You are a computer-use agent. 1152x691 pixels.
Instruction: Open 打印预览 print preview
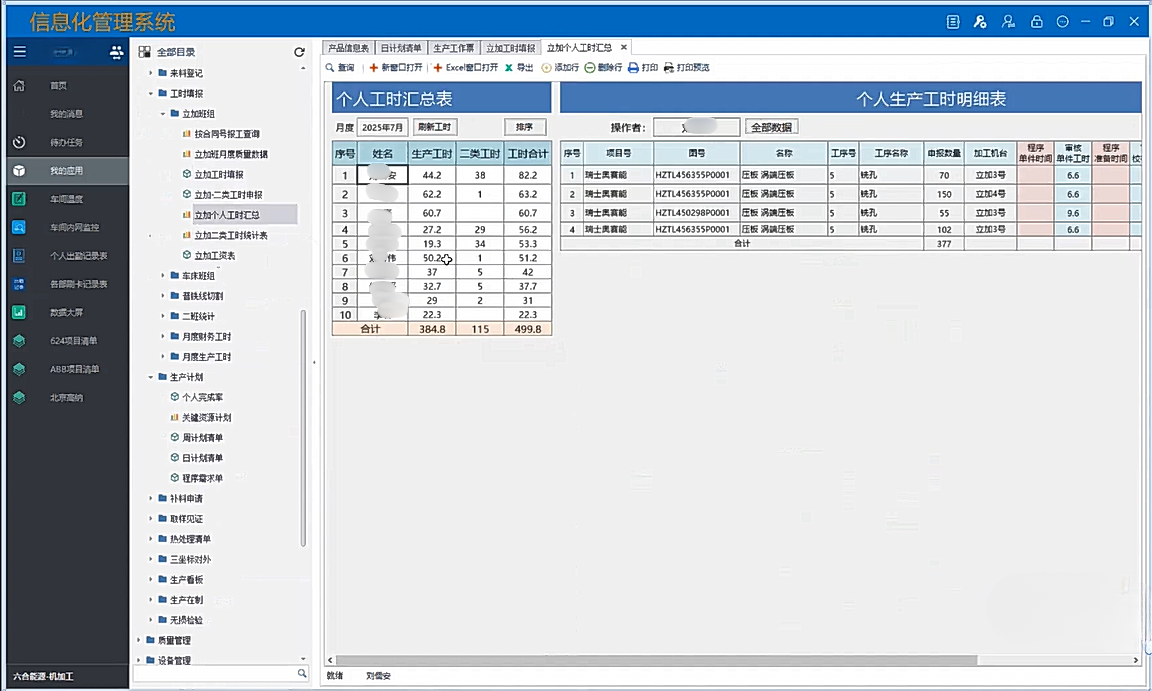[x=669, y=68]
